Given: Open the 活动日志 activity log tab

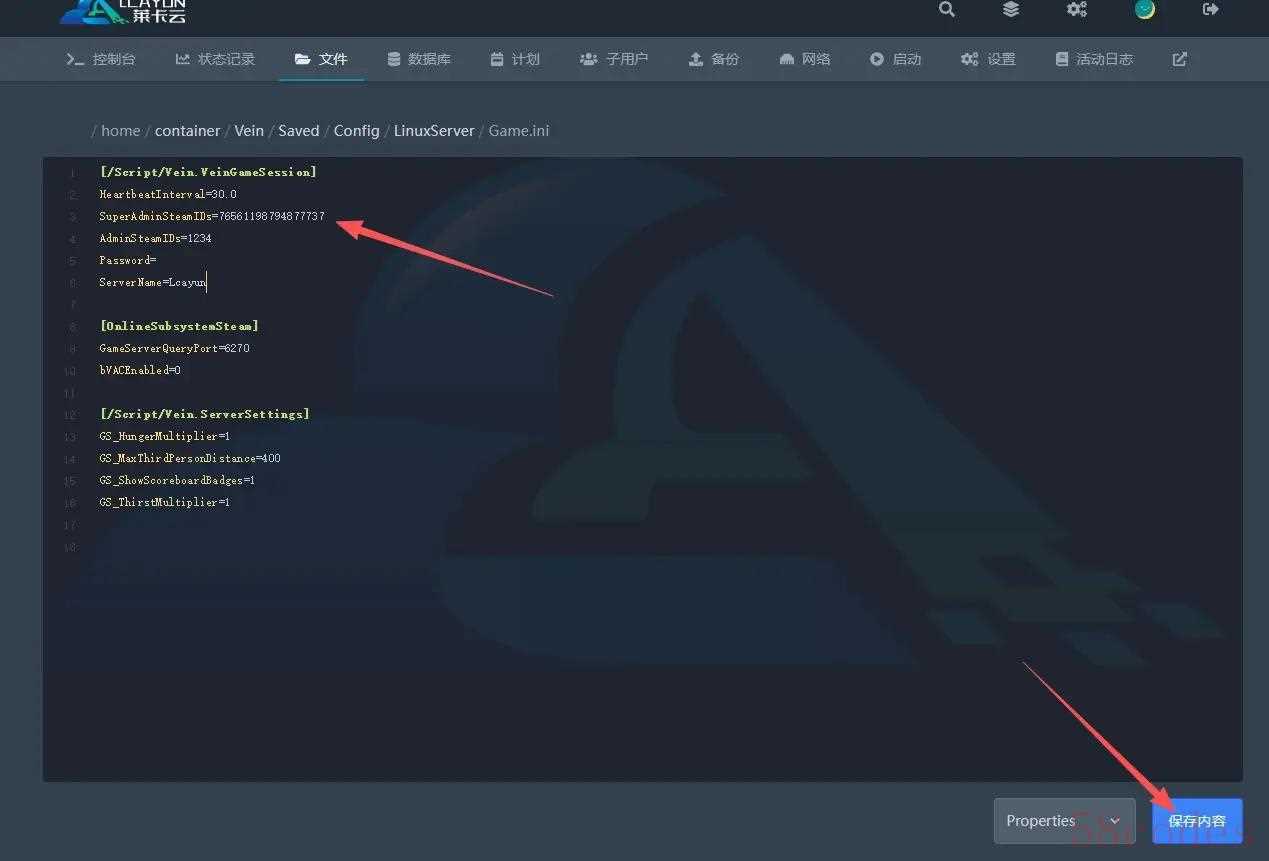Looking at the screenshot, I should 1094,59.
